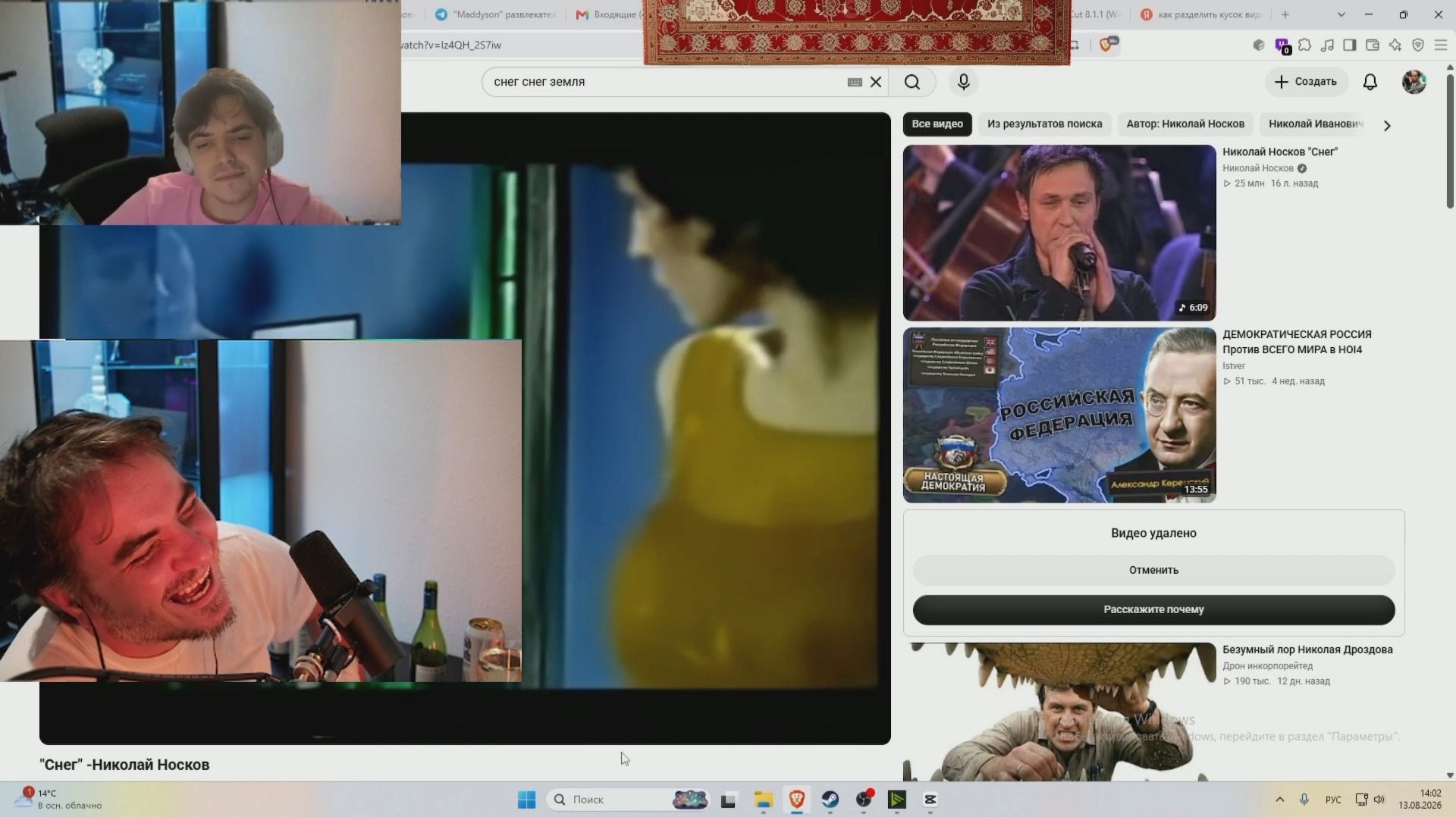Image resolution: width=1456 pixels, height=817 pixels.
Task: Open the CapCut icon on the taskbar
Action: [x=930, y=800]
